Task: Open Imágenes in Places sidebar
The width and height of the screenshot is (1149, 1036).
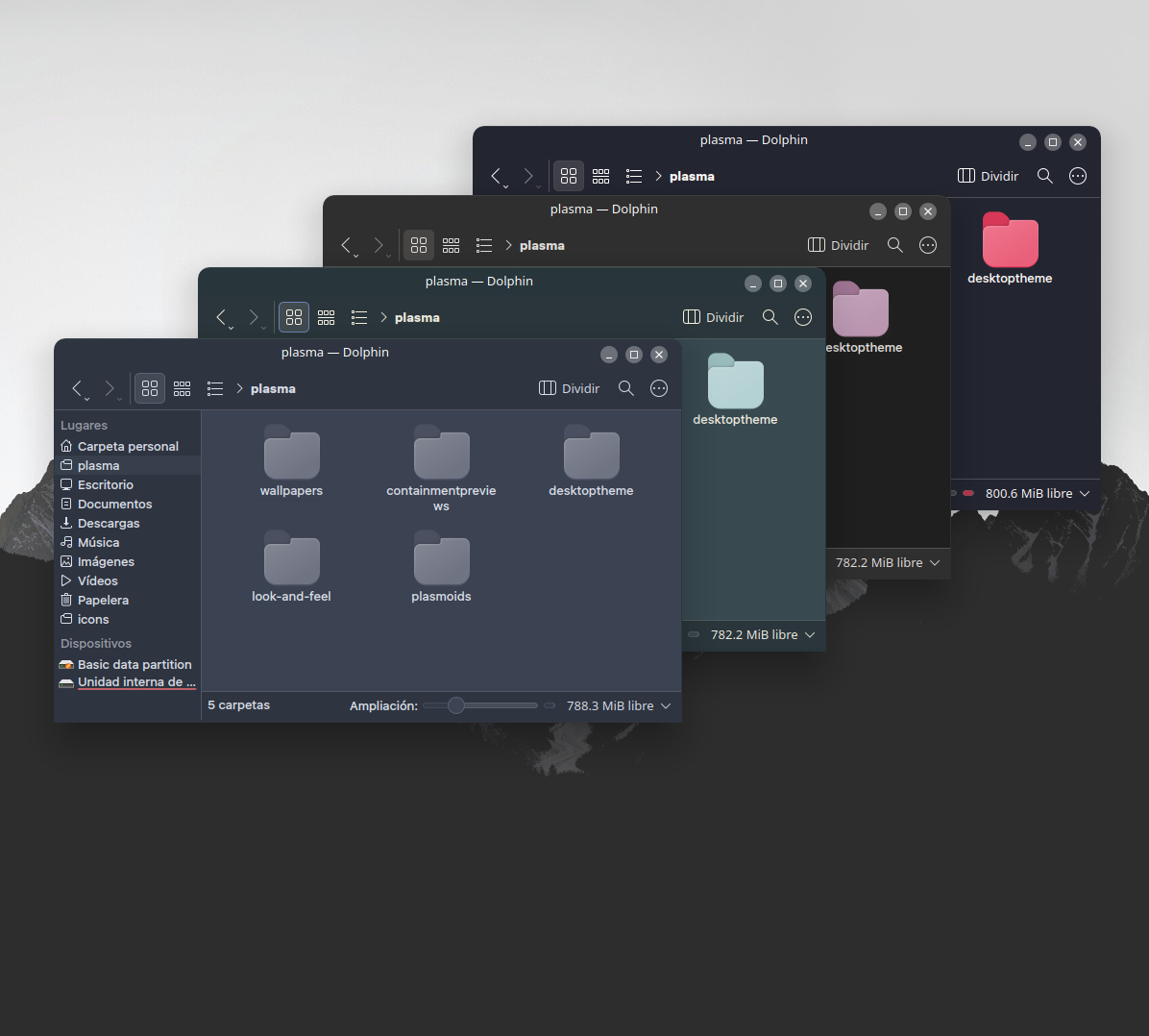Action: [128, 561]
